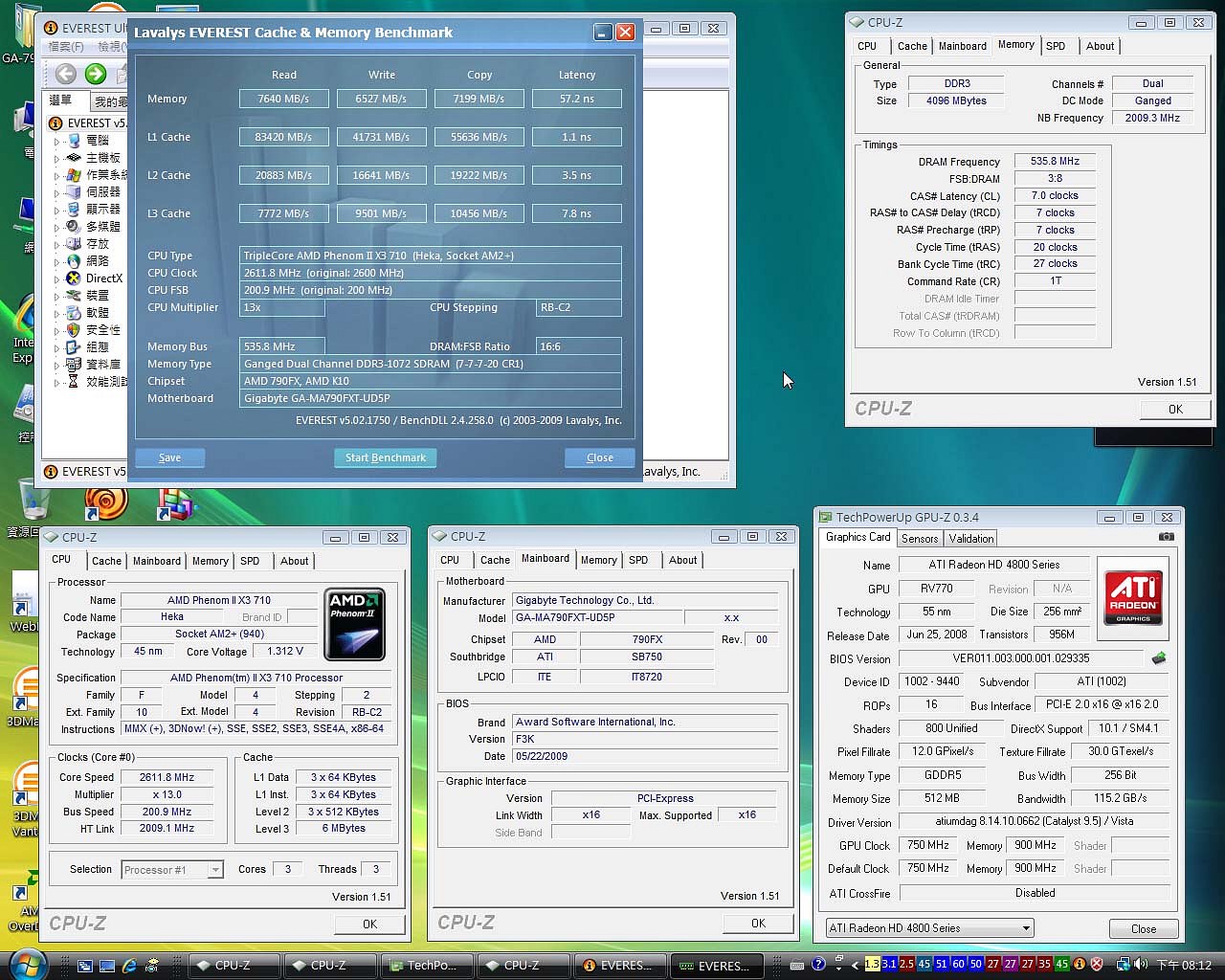
Task: Open Cache tab in CPU-Z processor window
Action: [106, 561]
